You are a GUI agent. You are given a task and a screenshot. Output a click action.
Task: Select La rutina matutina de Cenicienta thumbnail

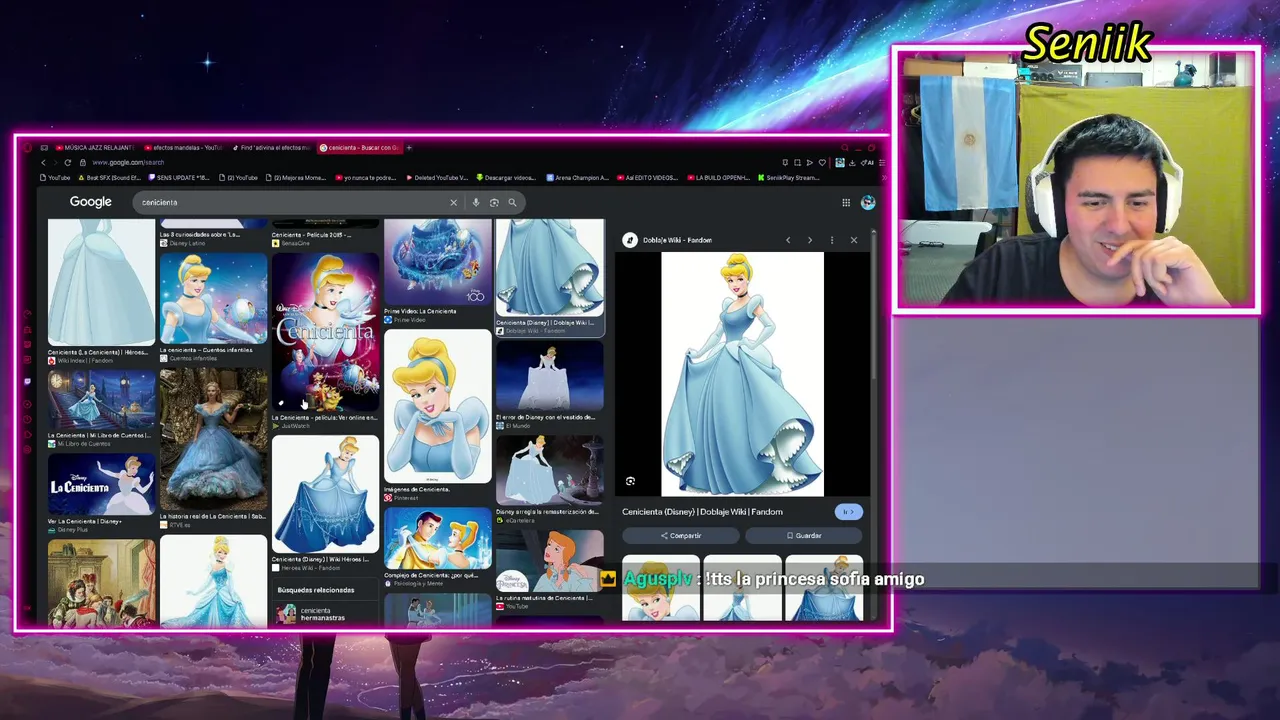[x=549, y=561]
